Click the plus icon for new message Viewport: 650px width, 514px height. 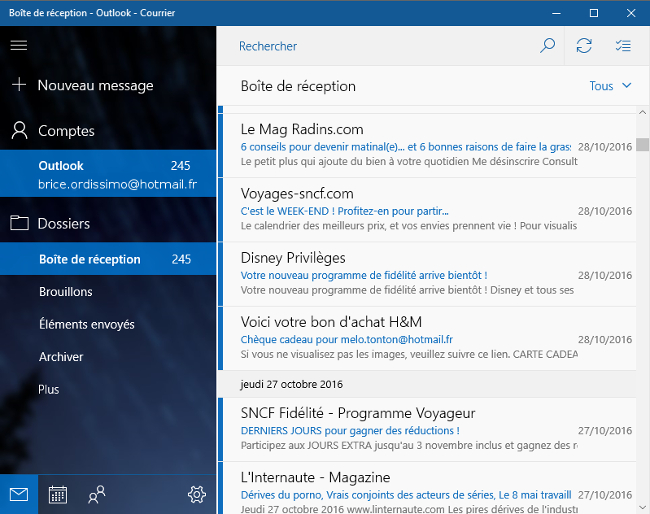(19, 85)
